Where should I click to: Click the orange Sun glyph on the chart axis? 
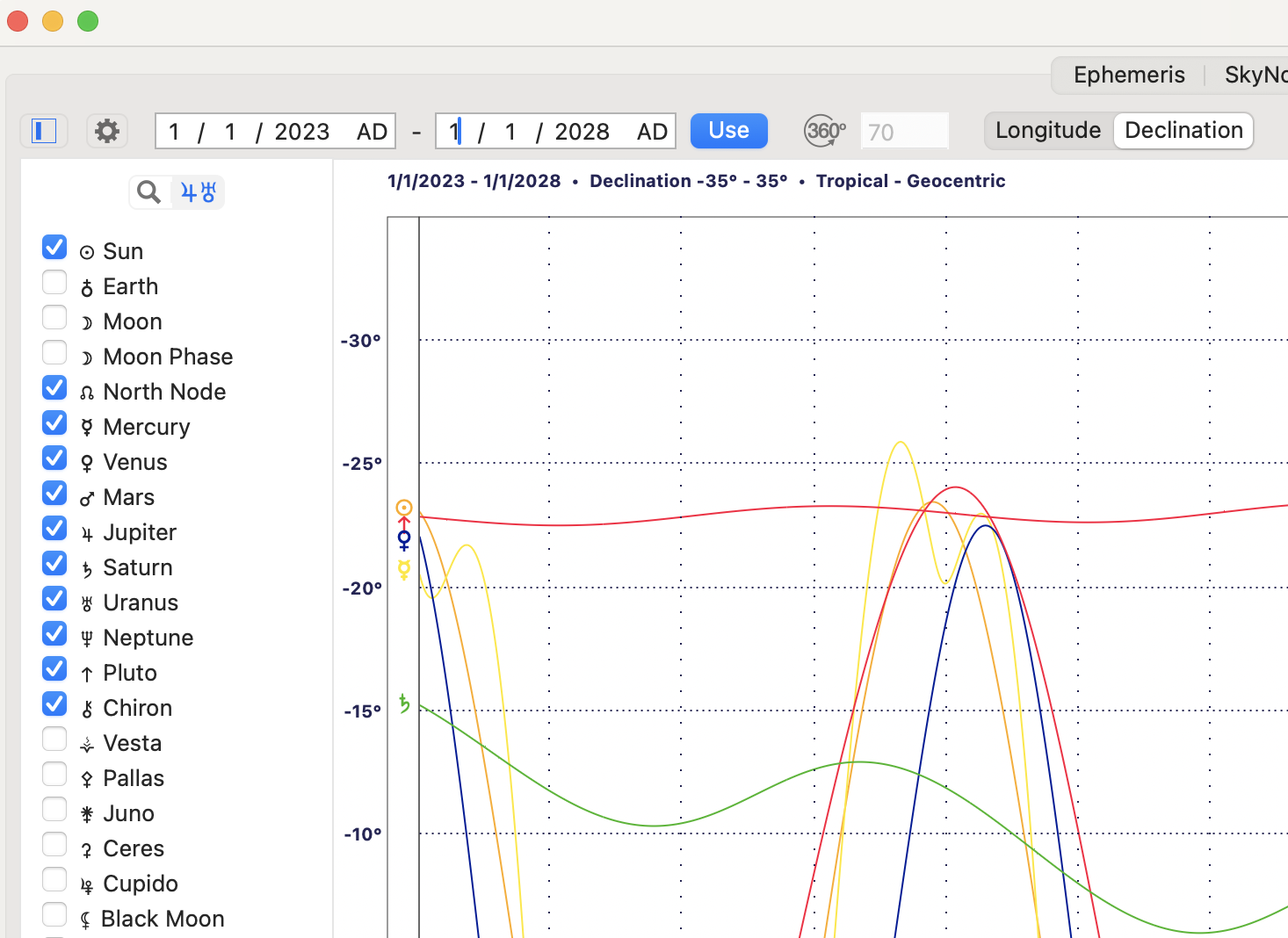403,507
